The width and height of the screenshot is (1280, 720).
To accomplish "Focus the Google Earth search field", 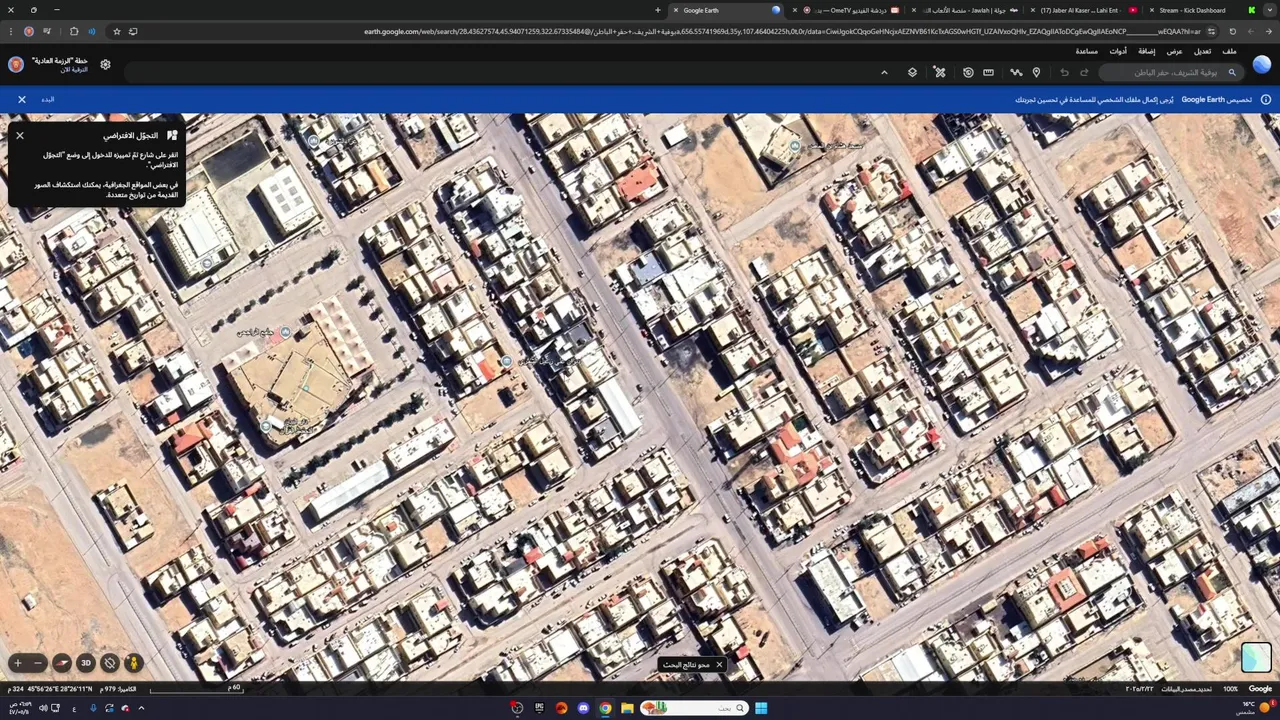I will pyautogui.click(x=1172, y=72).
